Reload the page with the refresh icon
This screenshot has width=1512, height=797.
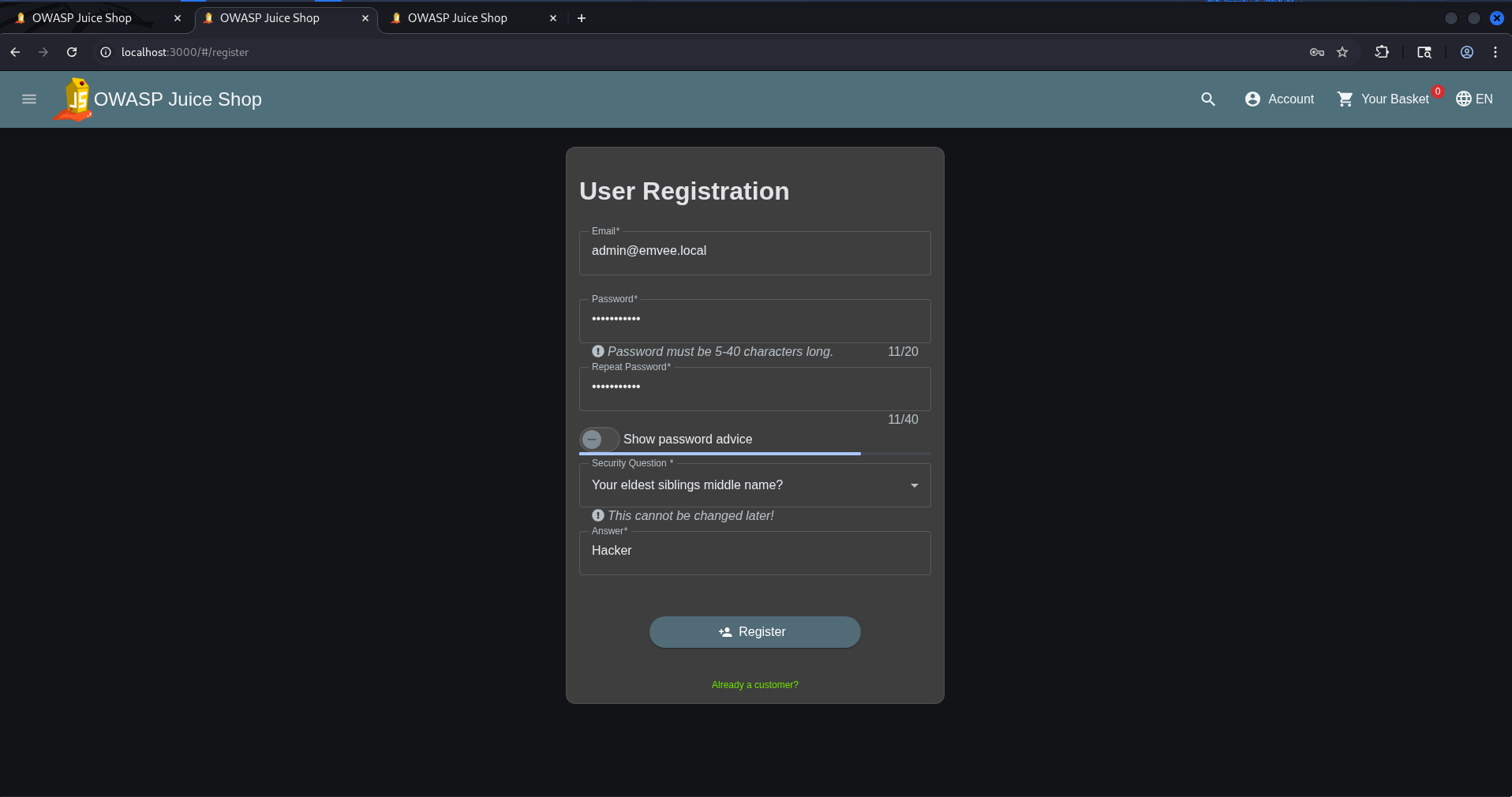(x=72, y=52)
